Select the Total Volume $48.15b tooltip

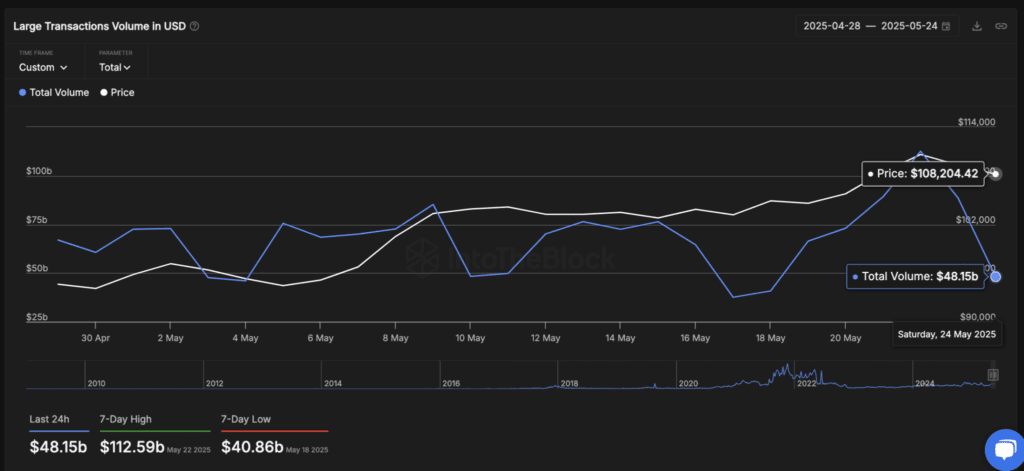click(916, 276)
